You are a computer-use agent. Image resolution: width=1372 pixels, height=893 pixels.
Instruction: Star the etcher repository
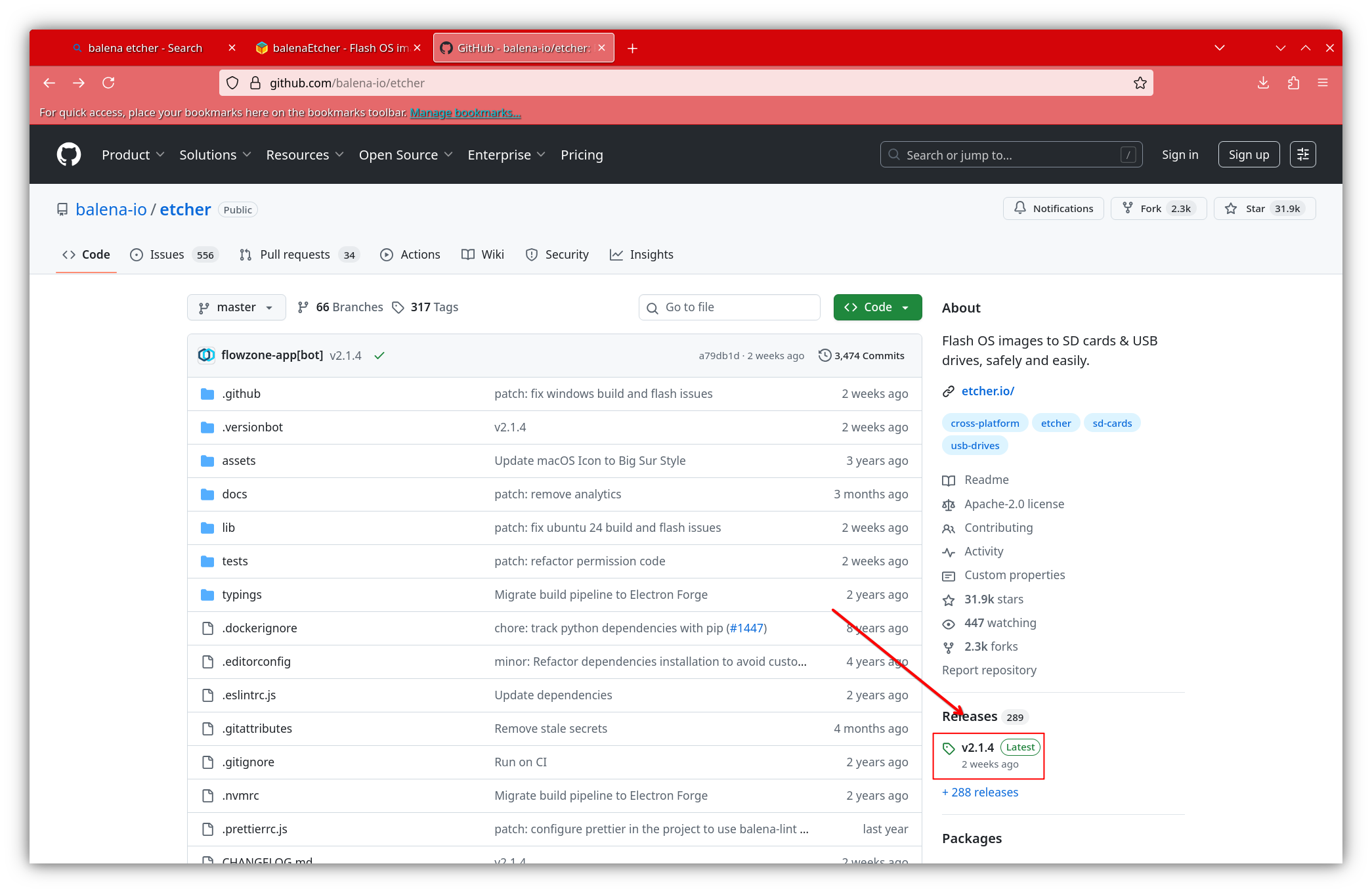[1265, 209]
